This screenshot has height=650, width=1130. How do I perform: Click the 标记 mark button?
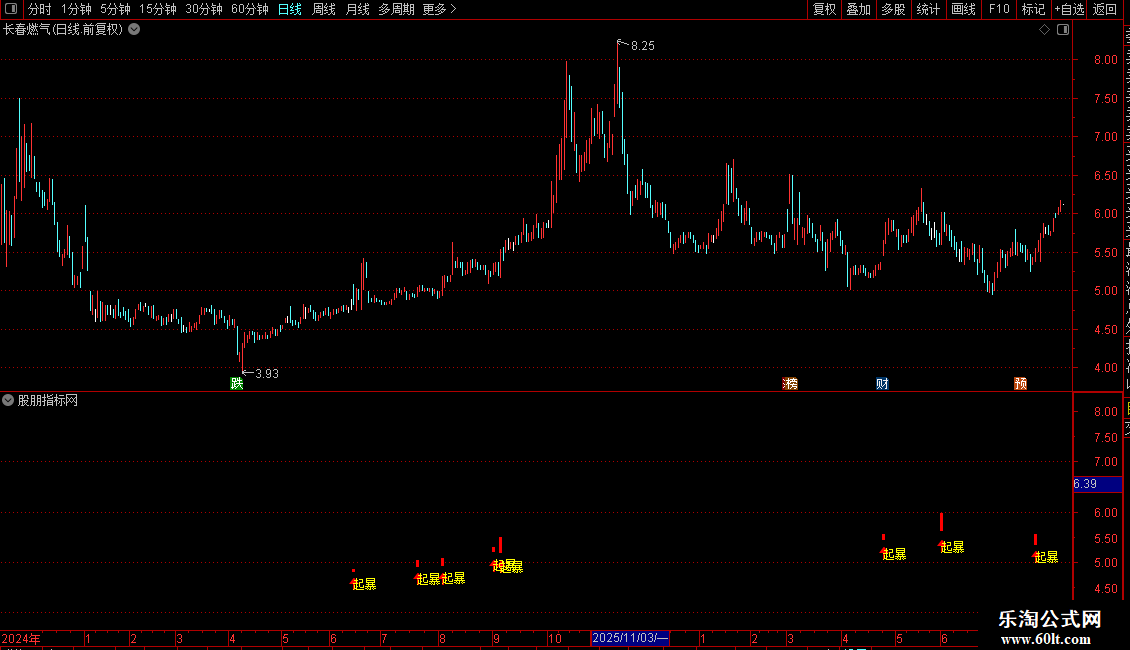click(1033, 9)
